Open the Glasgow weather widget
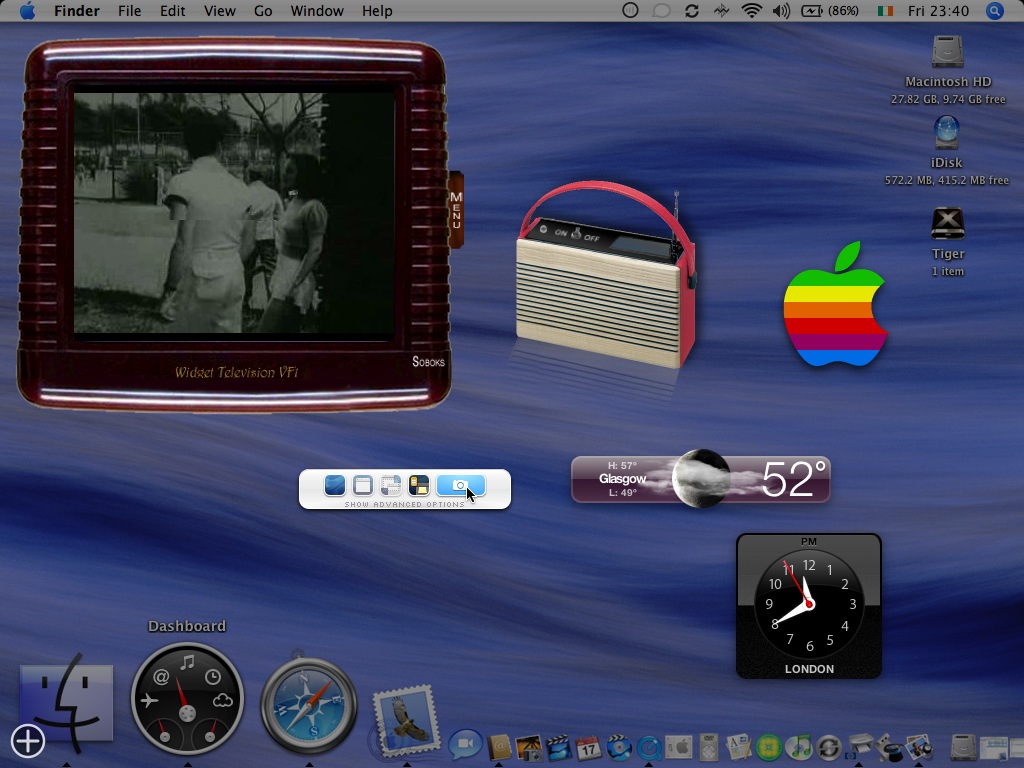 [700, 480]
